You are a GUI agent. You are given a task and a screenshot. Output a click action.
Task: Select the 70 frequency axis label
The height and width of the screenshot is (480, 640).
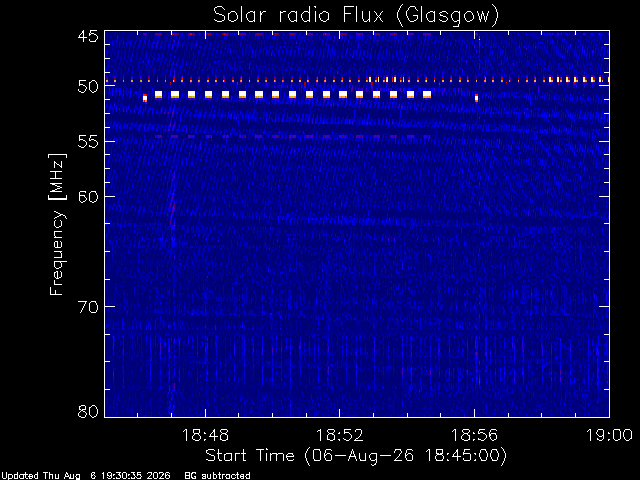pyautogui.click(x=88, y=307)
